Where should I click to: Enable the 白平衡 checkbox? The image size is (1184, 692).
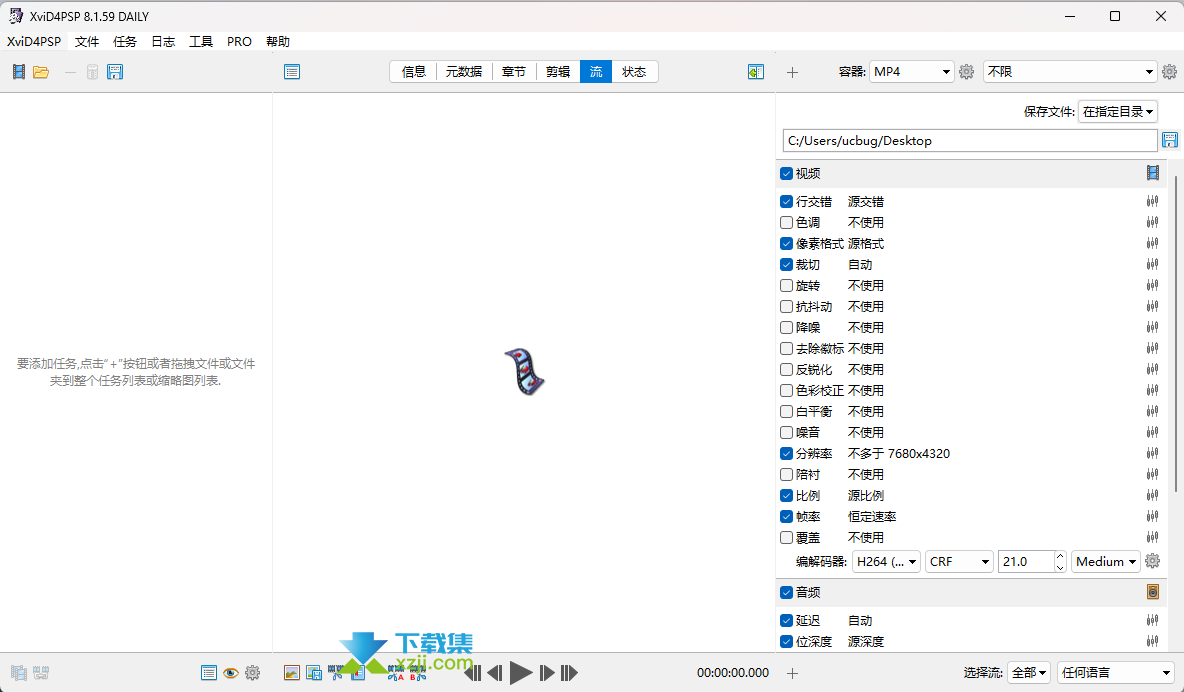(x=786, y=411)
